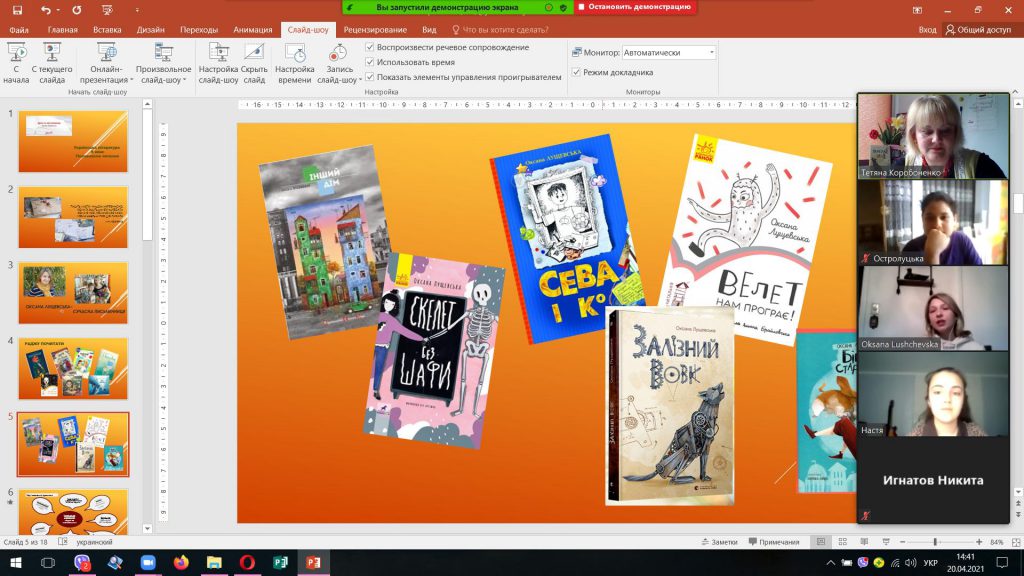Disable the Presenter View checkbox
This screenshot has height=576, width=1024.
tap(576, 72)
